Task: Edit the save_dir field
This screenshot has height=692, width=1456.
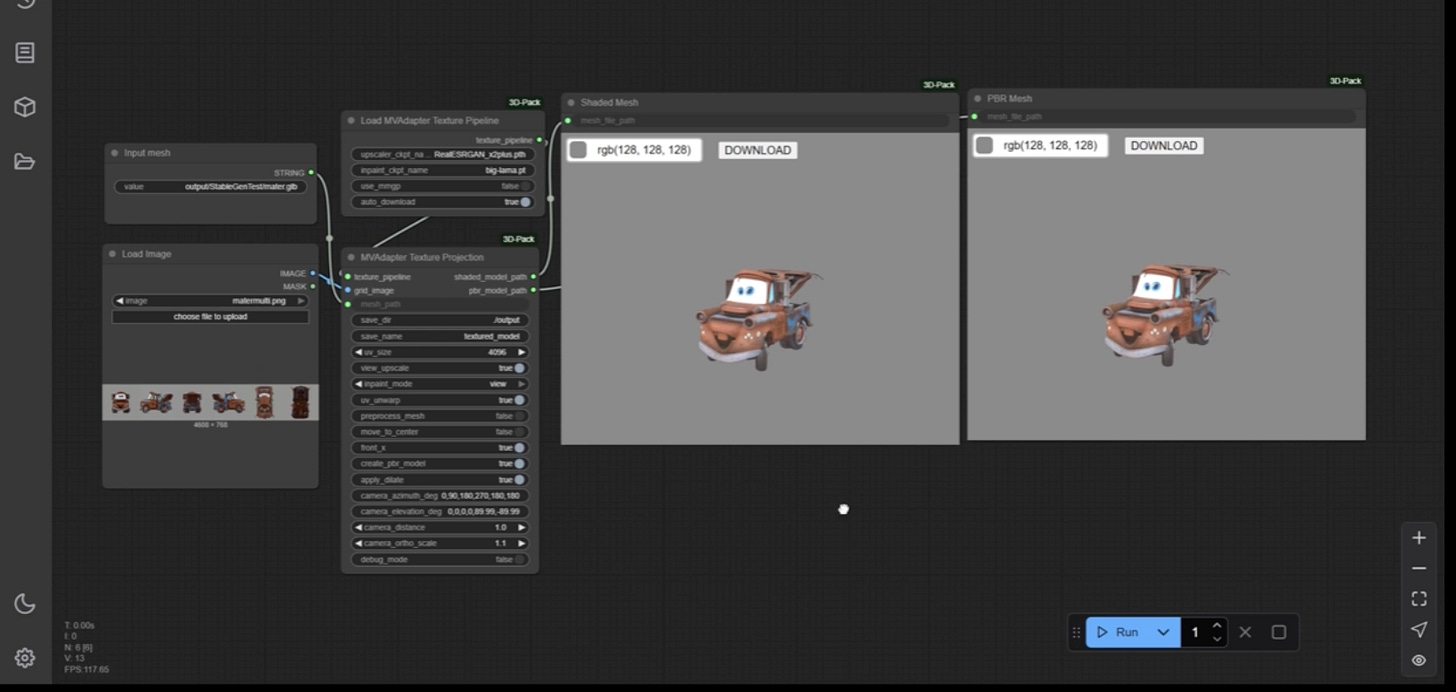Action: 440,320
